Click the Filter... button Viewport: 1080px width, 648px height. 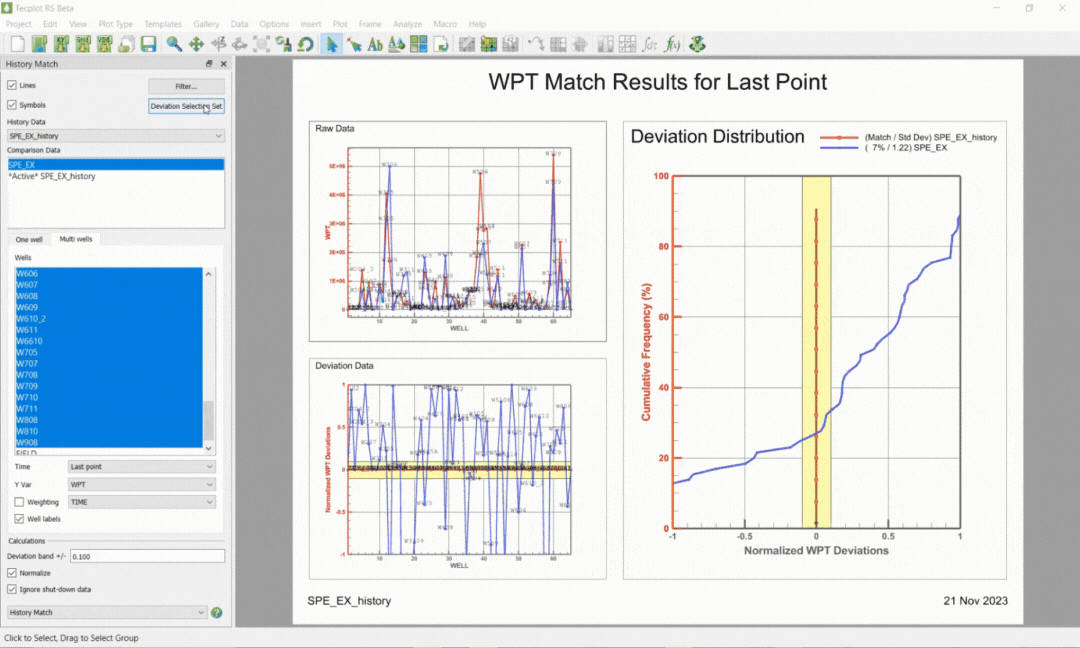pyautogui.click(x=186, y=86)
